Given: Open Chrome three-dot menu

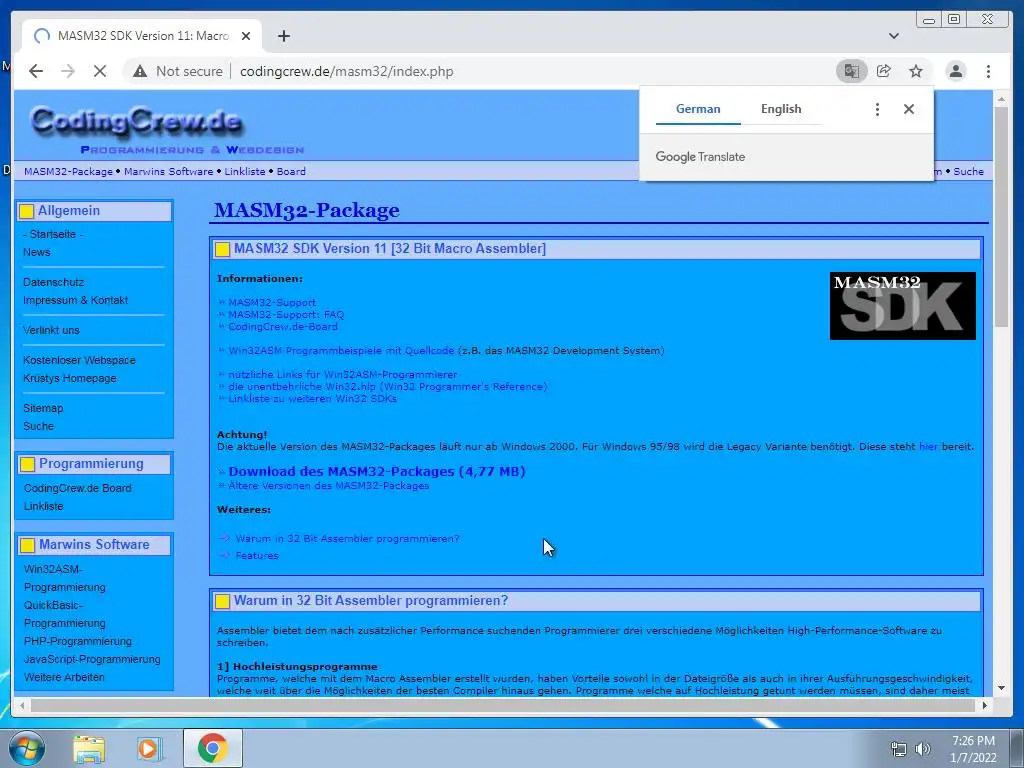Looking at the screenshot, I should 988,71.
